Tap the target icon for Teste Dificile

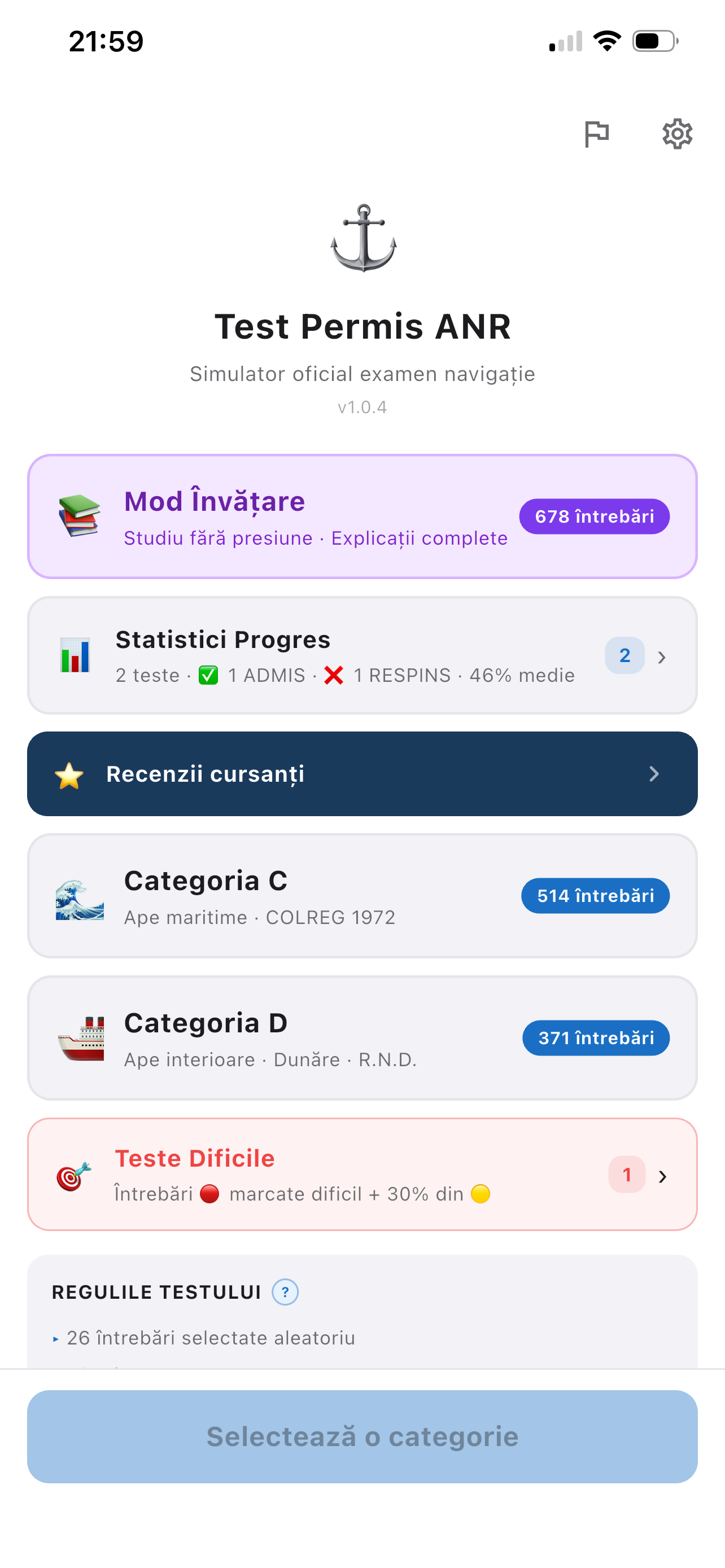73,1176
